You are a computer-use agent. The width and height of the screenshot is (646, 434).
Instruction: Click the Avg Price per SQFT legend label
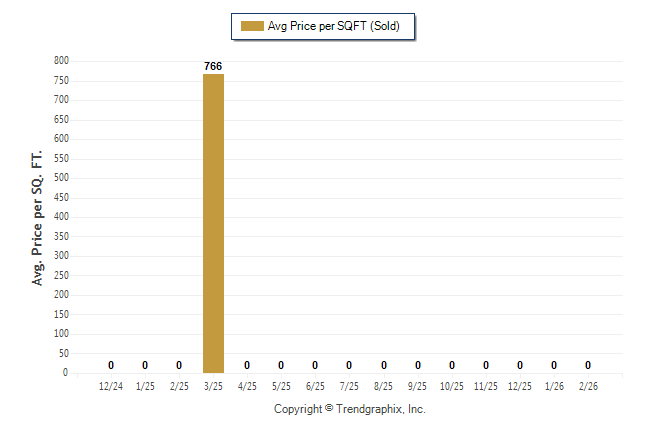point(333,26)
